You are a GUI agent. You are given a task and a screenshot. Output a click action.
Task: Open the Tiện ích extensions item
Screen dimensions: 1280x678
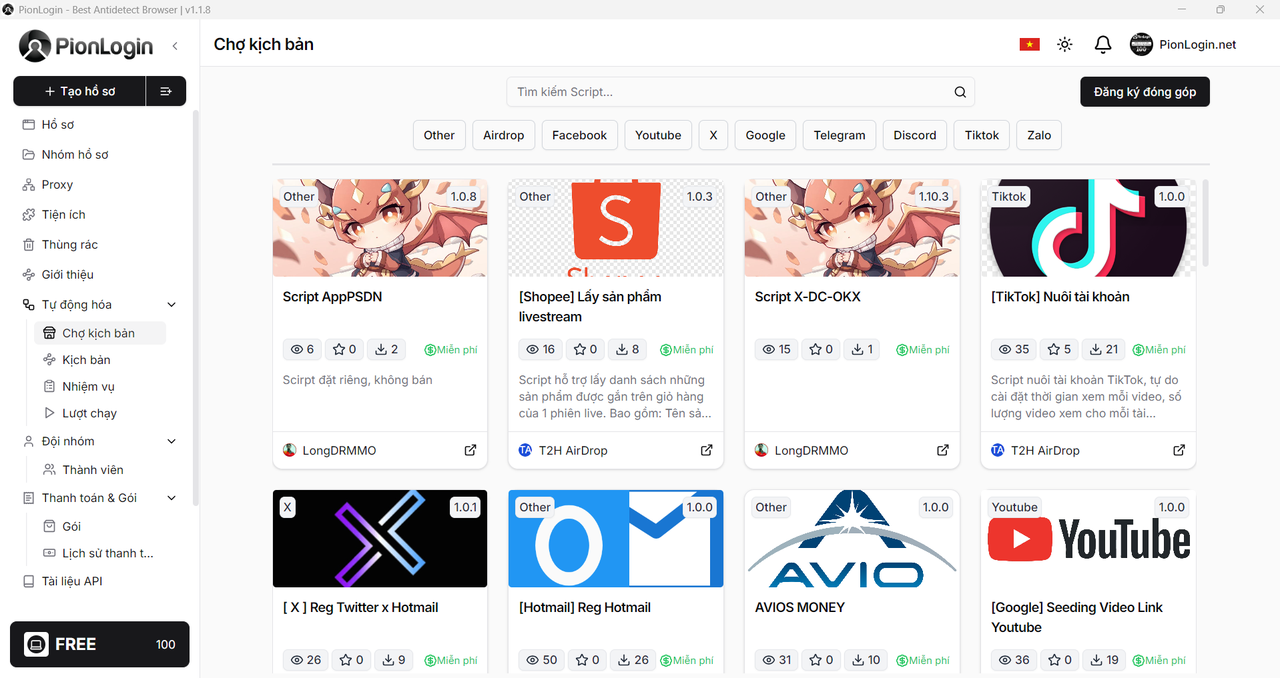pyautogui.click(x=63, y=214)
